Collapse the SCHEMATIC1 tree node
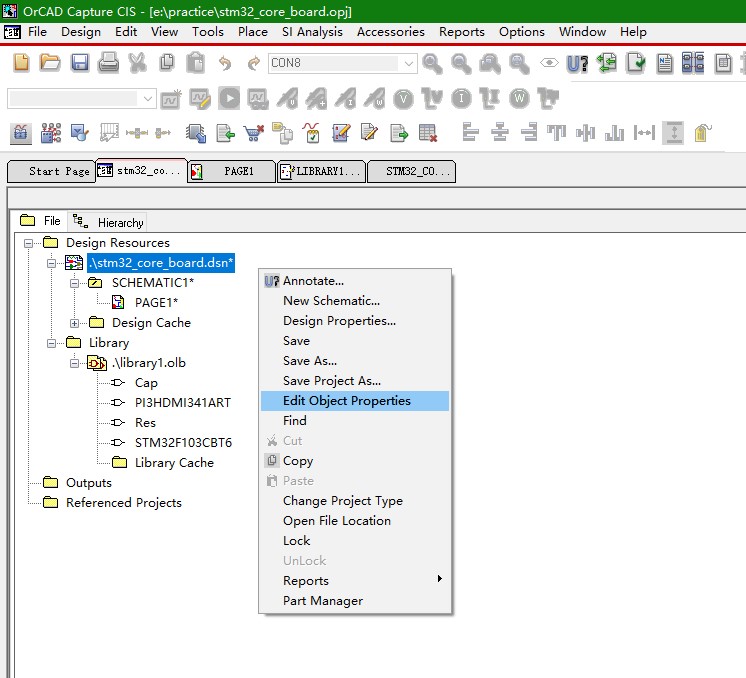The width and height of the screenshot is (746, 678). [x=74, y=283]
